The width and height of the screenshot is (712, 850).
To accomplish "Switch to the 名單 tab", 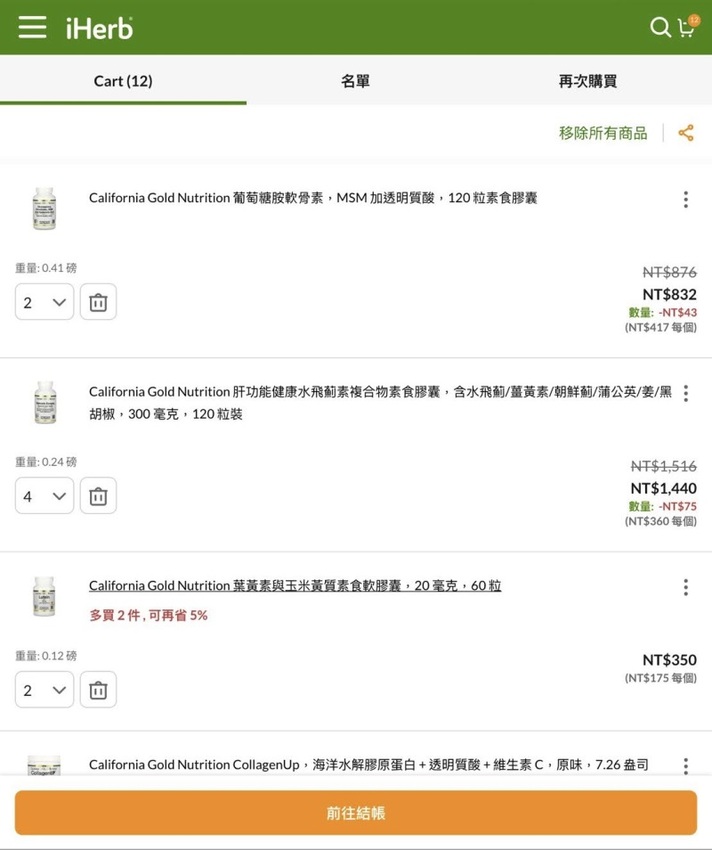I will tap(355, 81).
